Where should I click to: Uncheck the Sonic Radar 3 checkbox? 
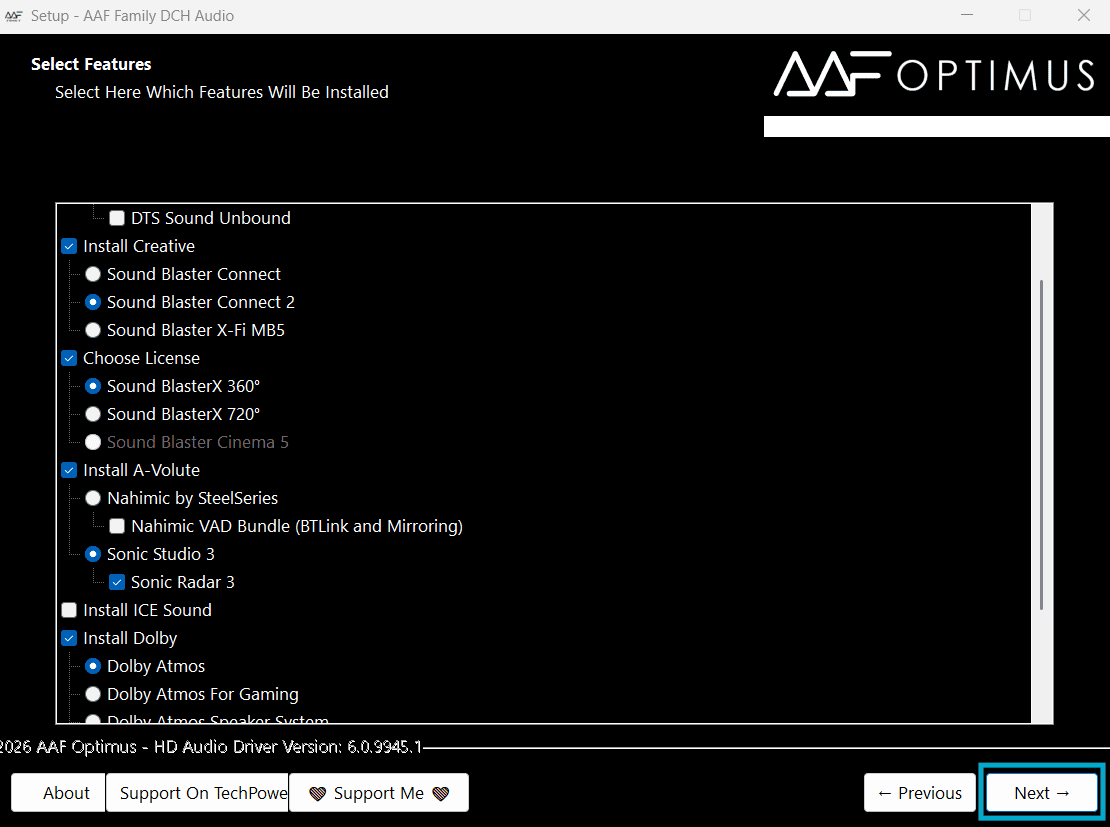(x=117, y=582)
